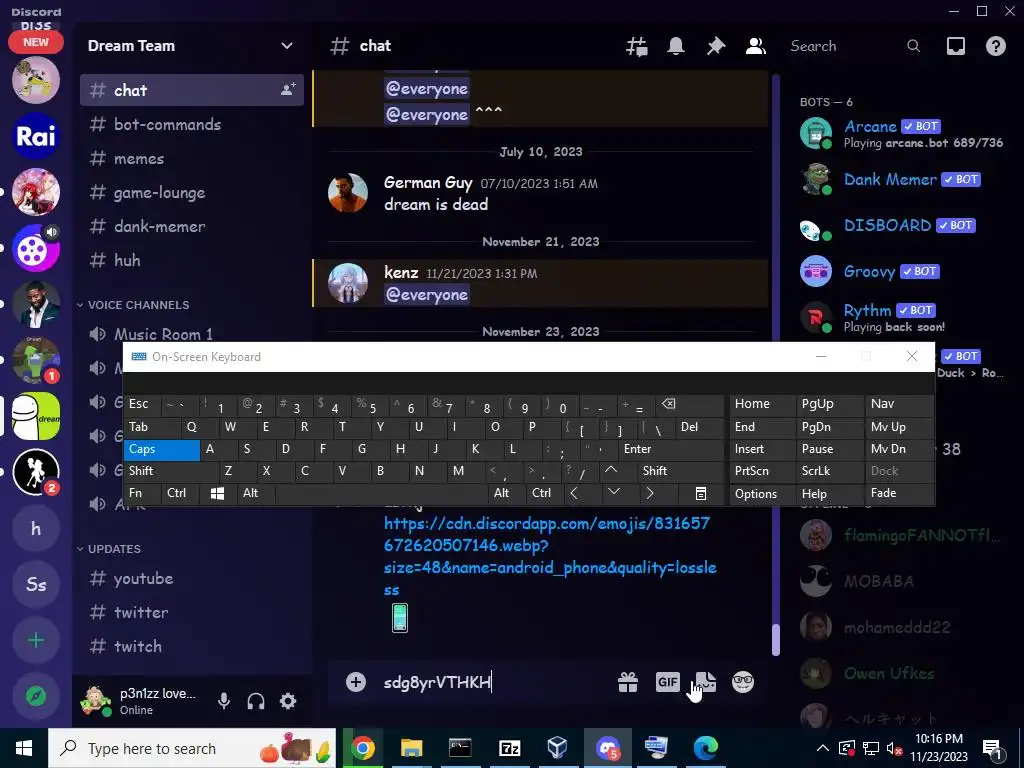Open the Nitro gift icon
Image resolution: width=1024 pixels, height=768 pixels.
[x=628, y=682]
